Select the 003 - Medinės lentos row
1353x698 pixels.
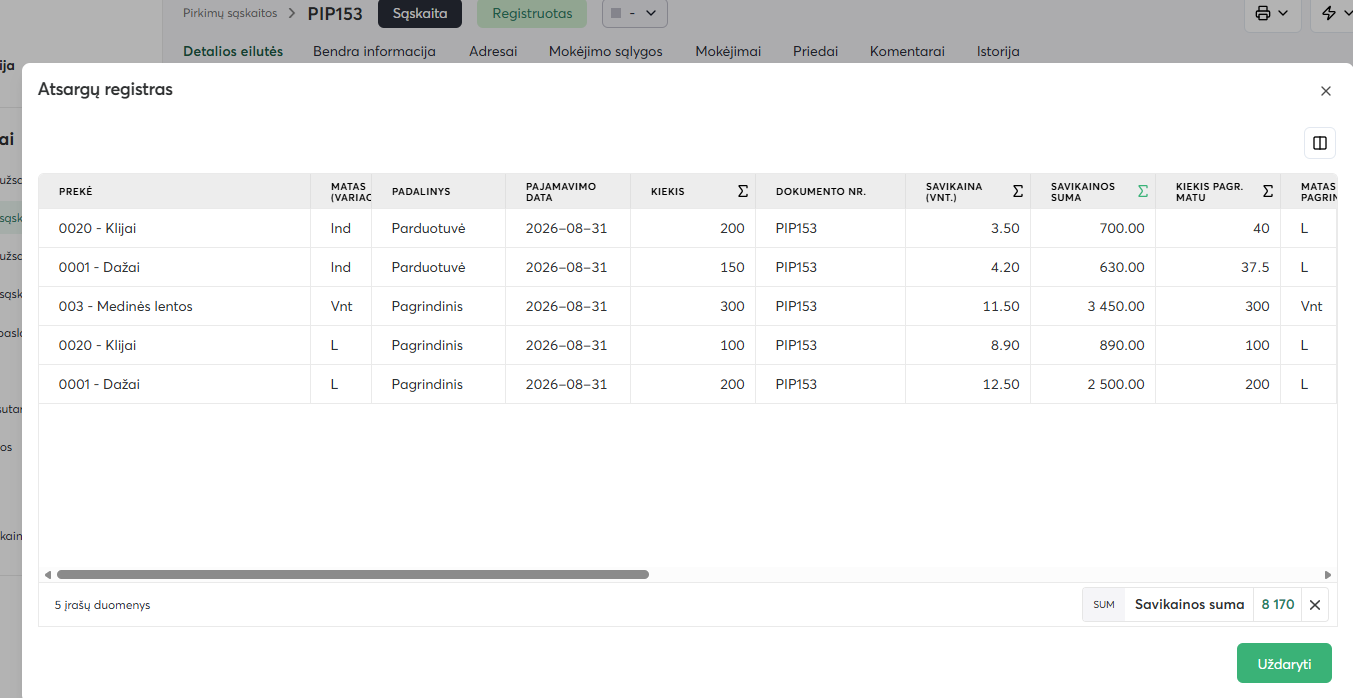click(687, 306)
